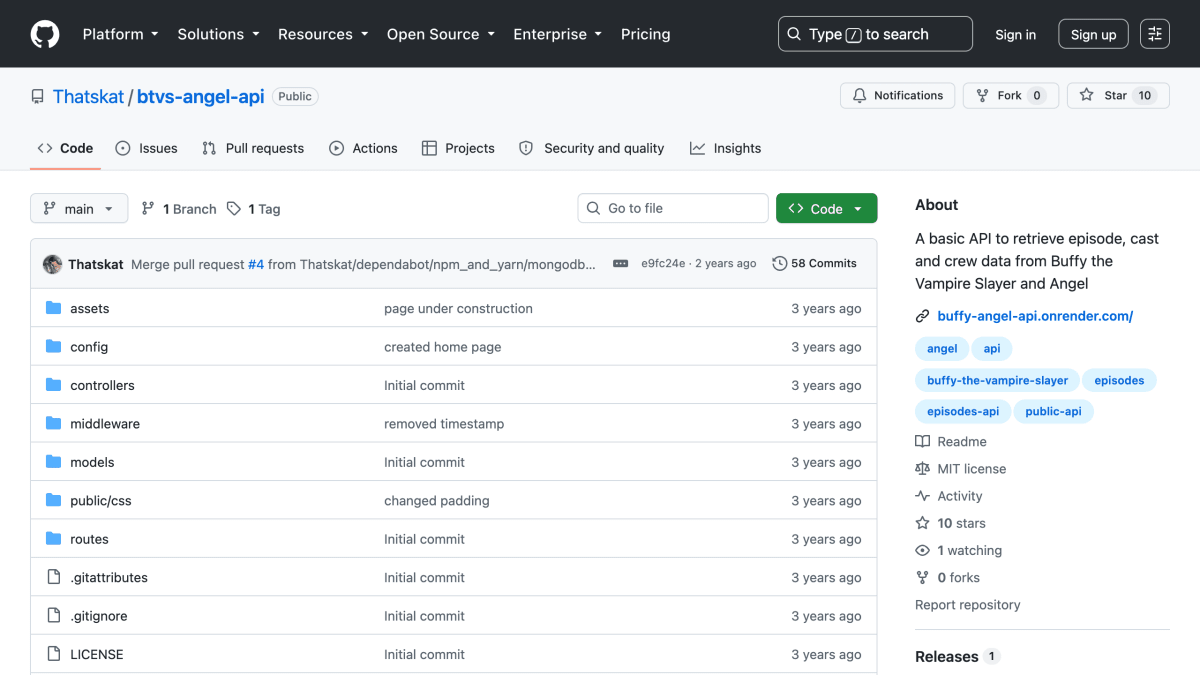Open the models folder

pos(92,463)
